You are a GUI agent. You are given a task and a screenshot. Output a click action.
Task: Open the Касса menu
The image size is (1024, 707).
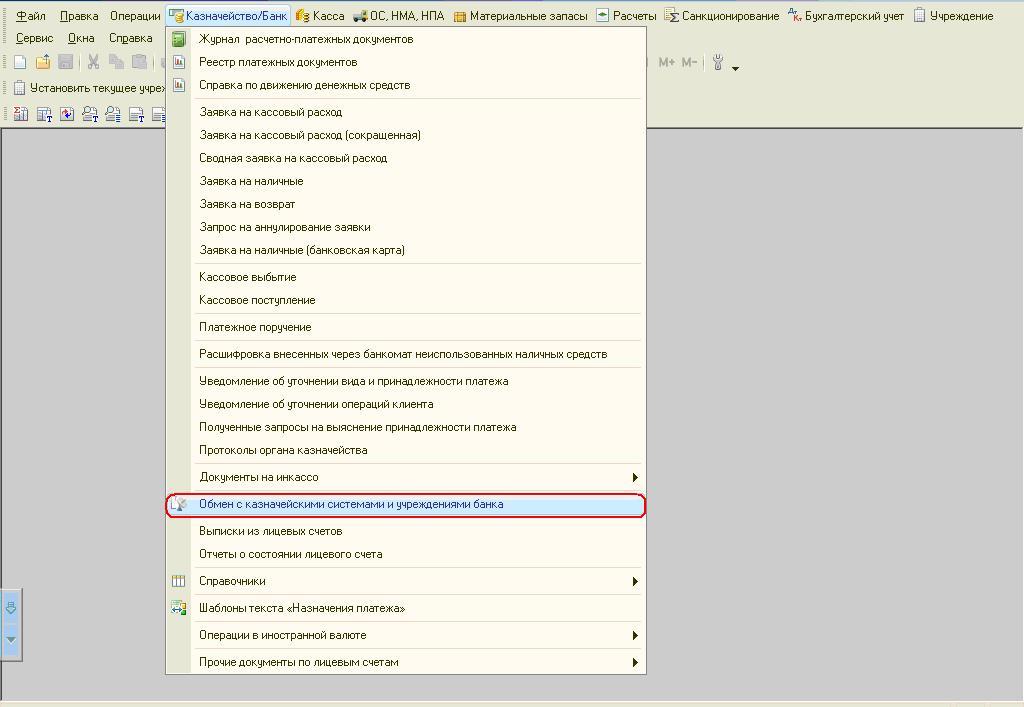(320, 16)
